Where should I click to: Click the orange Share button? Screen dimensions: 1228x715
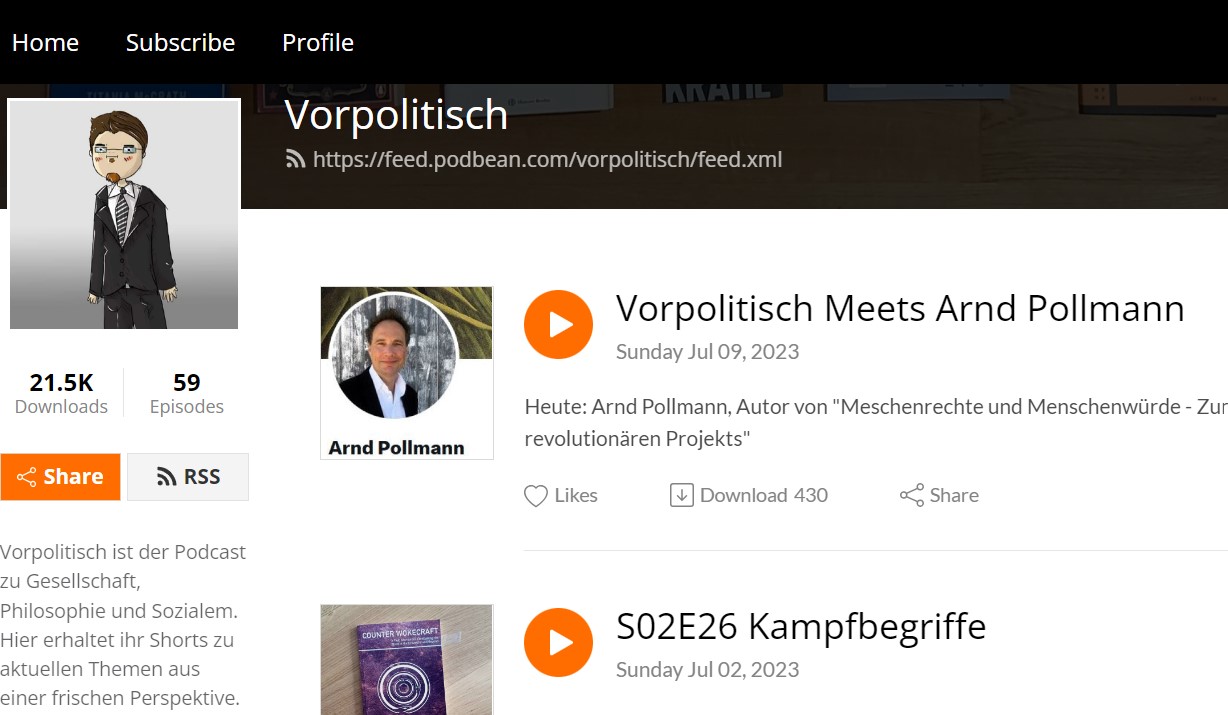[60, 477]
